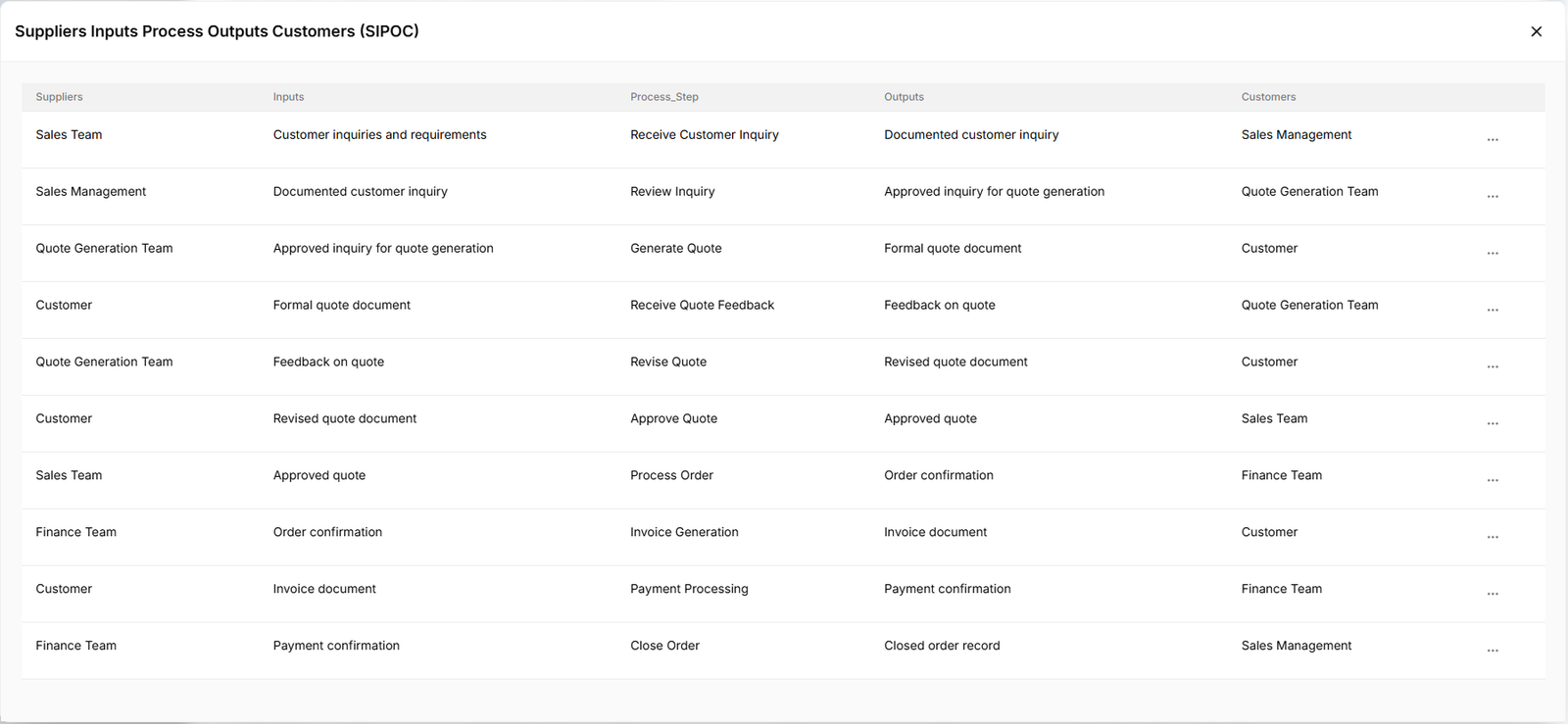Select the 'Close Order' process step
The image size is (1568, 724).
coord(664,647)
